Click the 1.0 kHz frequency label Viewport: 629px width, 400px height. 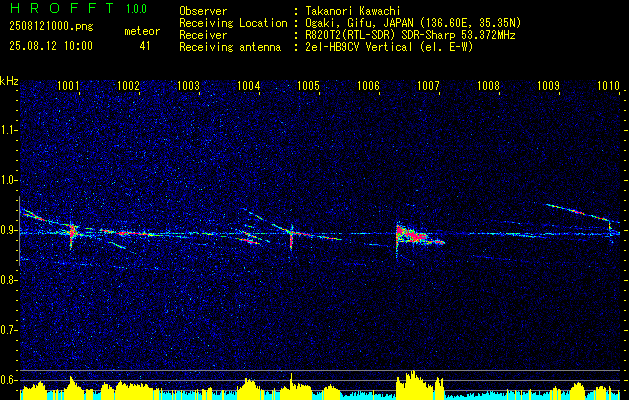[x=9, y=181]
